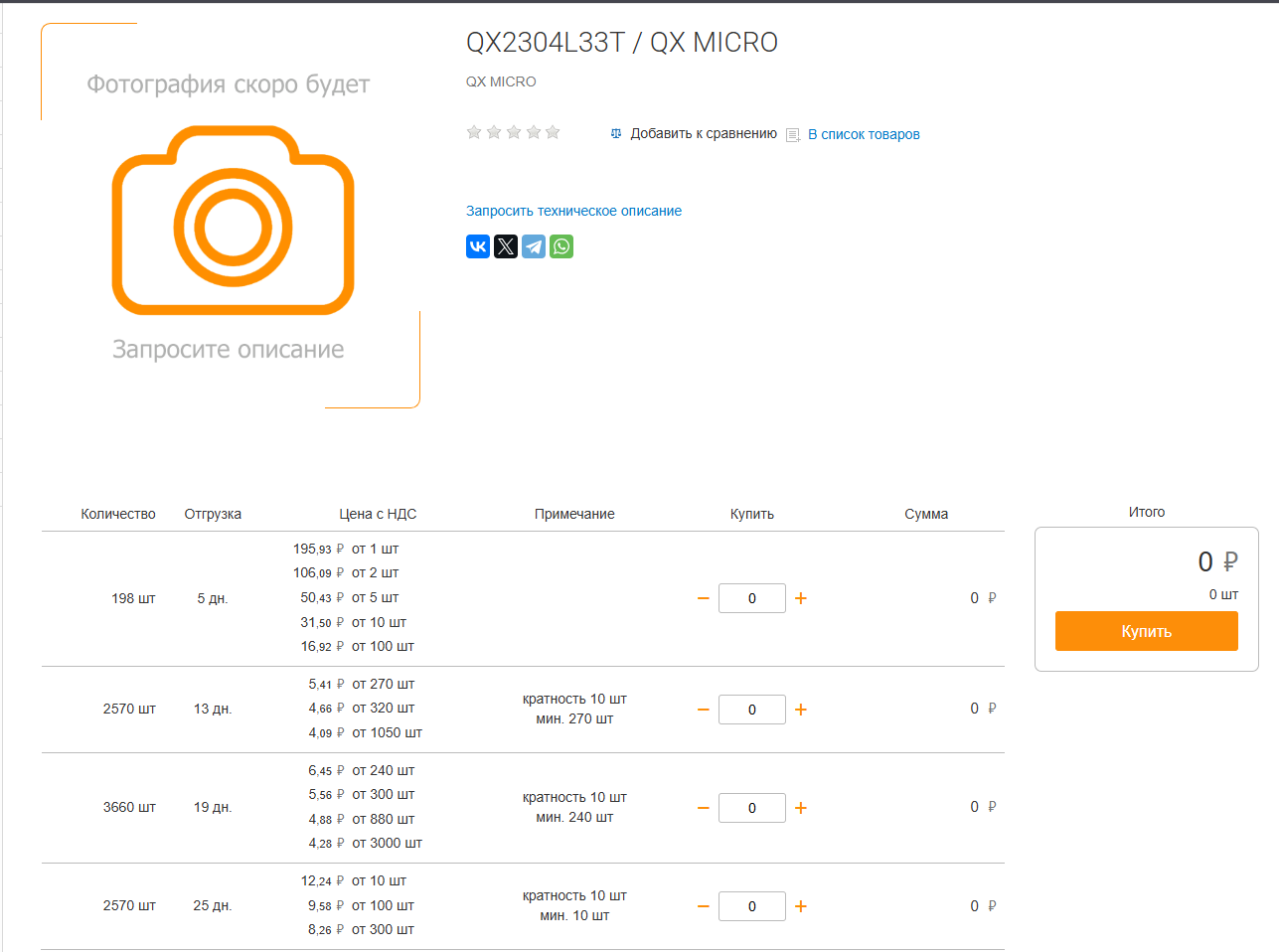
Task: Share the product via VK icon
Action: (x=478, y=246)
